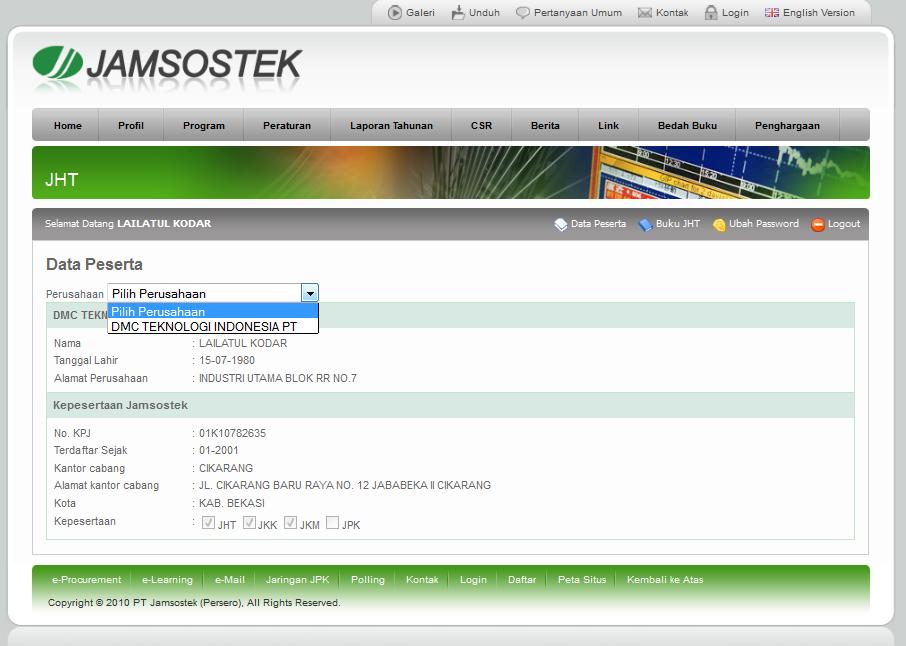Toggle the JKK checkbox
The height and width of the screenshot is (646, 906).
[249, 523]
